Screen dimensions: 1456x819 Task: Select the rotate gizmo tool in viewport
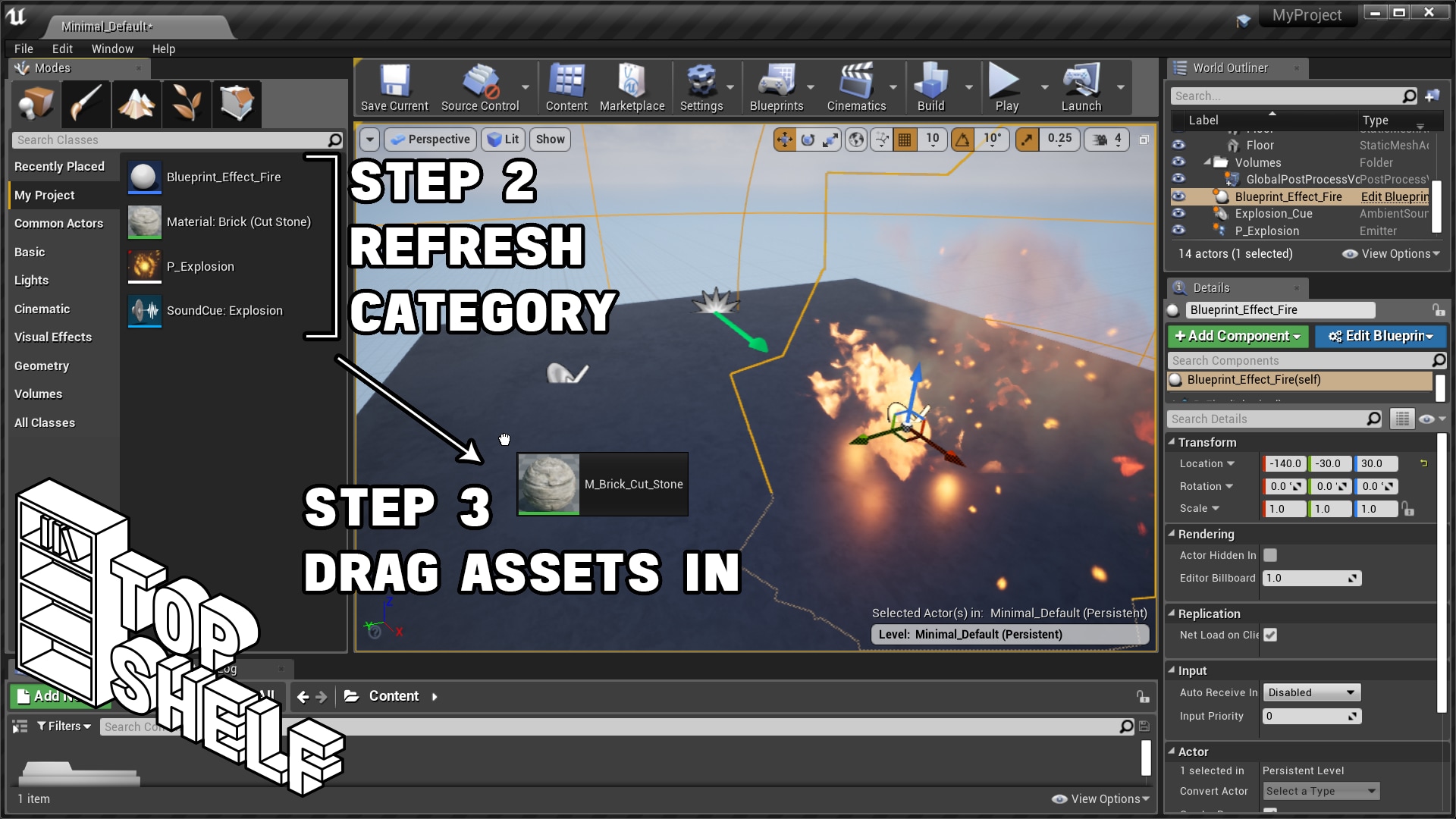(x=808, y=140)
